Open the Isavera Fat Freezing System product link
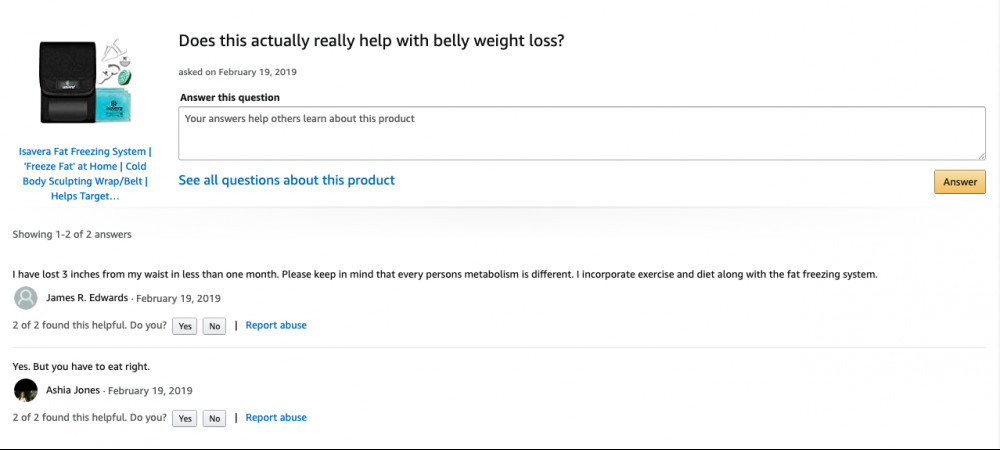The width and height of the screenshot is (1000, 450). pos(85,173)
